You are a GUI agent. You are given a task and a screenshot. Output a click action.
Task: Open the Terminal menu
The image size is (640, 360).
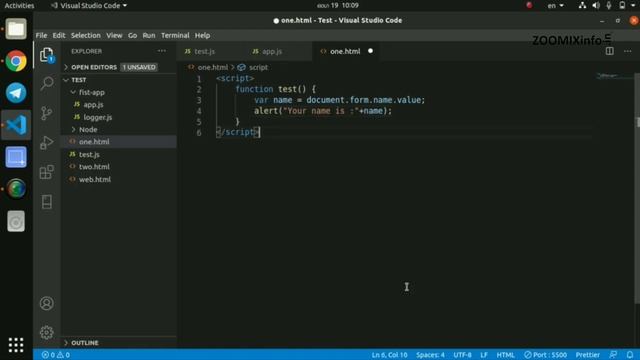point(175,36)
